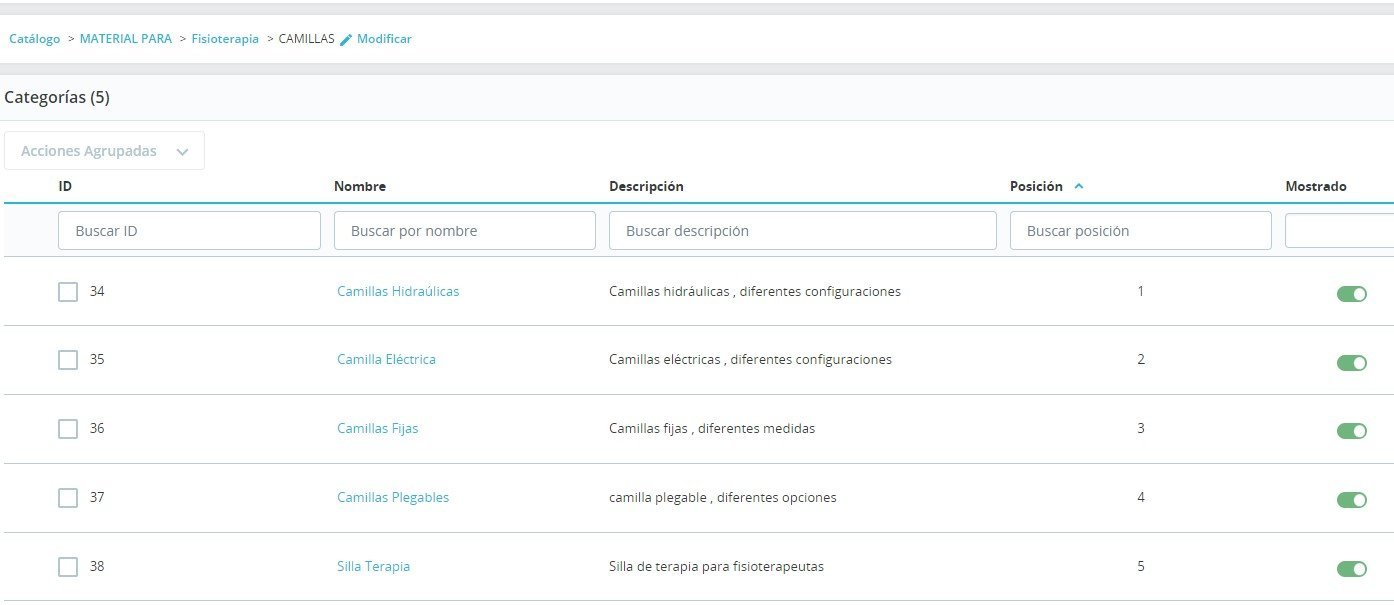The height and width of the screenshot is (605, 1394).
Task: Open the Acciones Agrupadas dropdown
Action: [104, 151]
